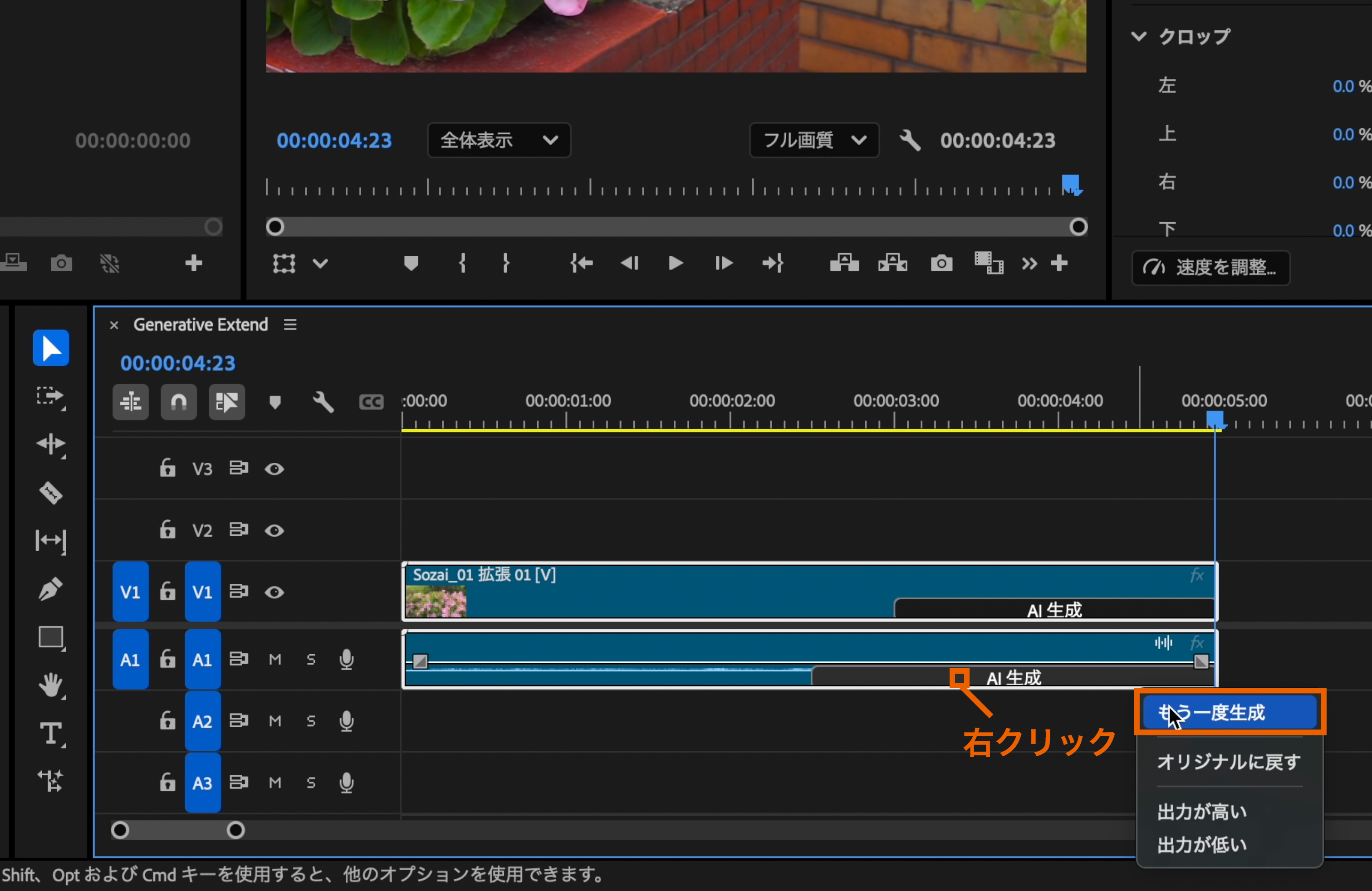Open Generative Extend panel menu
Viewport: 1372px width, 891px height.
click(290, 324)
